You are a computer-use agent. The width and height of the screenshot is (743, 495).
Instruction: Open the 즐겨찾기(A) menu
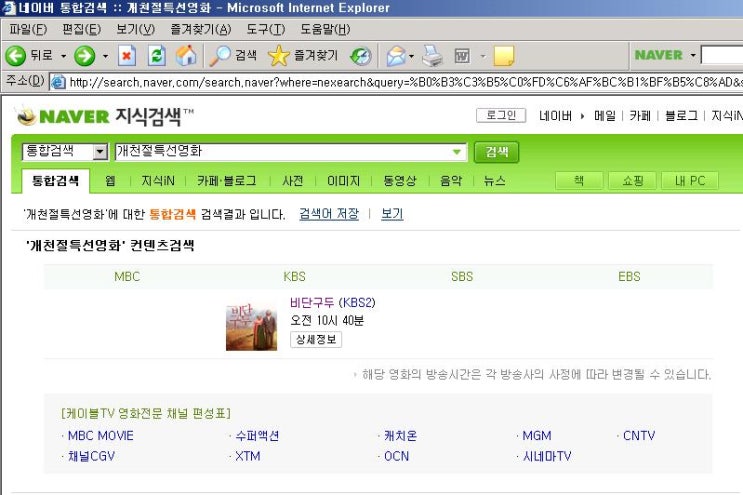tap(201, 29)
